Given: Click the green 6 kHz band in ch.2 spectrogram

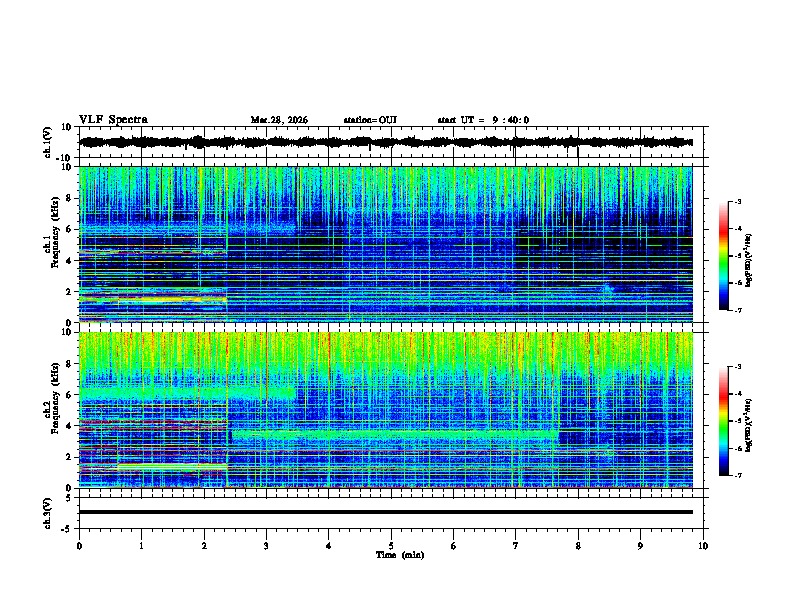Looking at the screenshot, I should pyautogui.click(x=187, y=393).
